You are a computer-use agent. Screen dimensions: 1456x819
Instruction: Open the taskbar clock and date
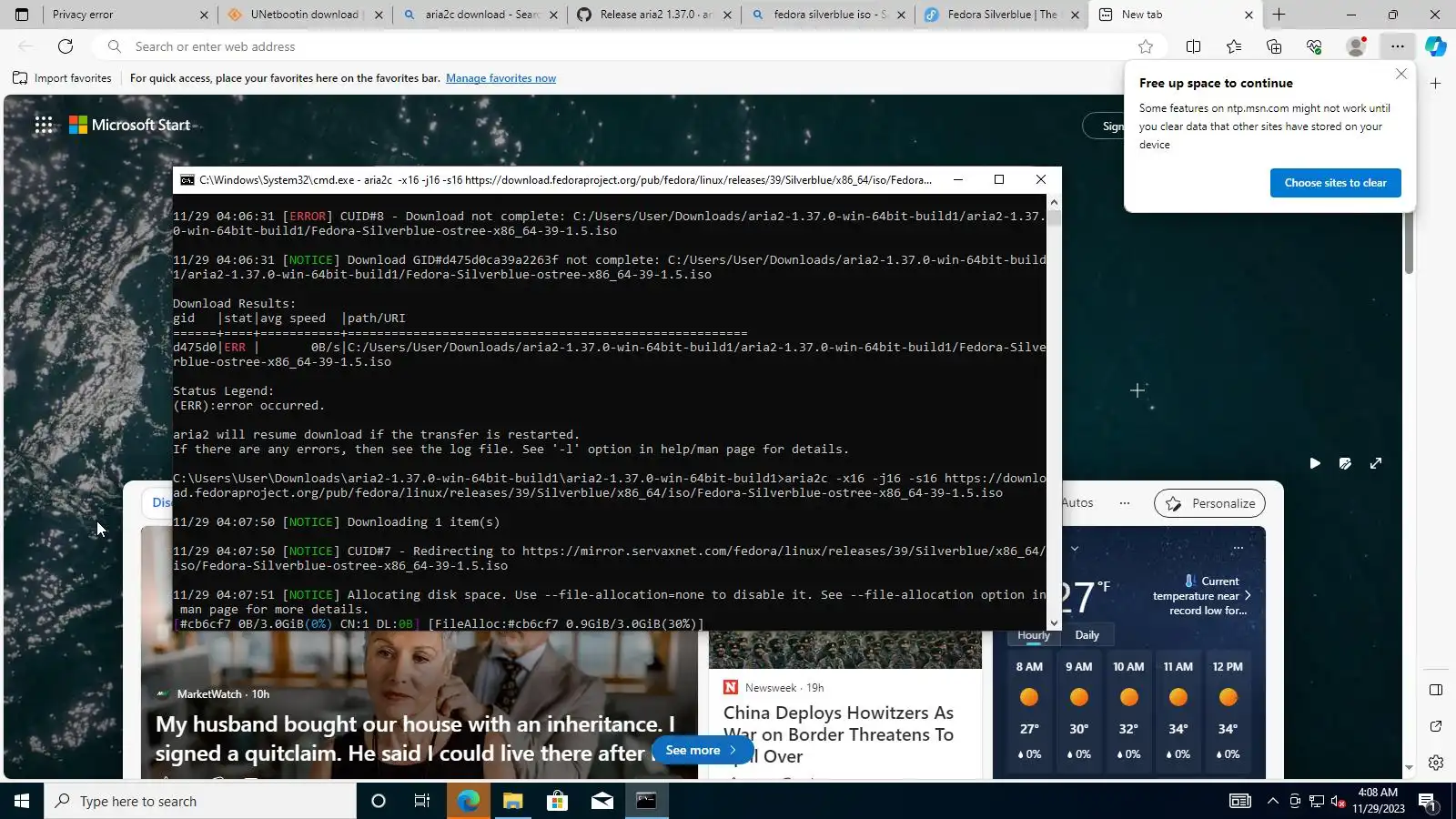coord(1378,801)
